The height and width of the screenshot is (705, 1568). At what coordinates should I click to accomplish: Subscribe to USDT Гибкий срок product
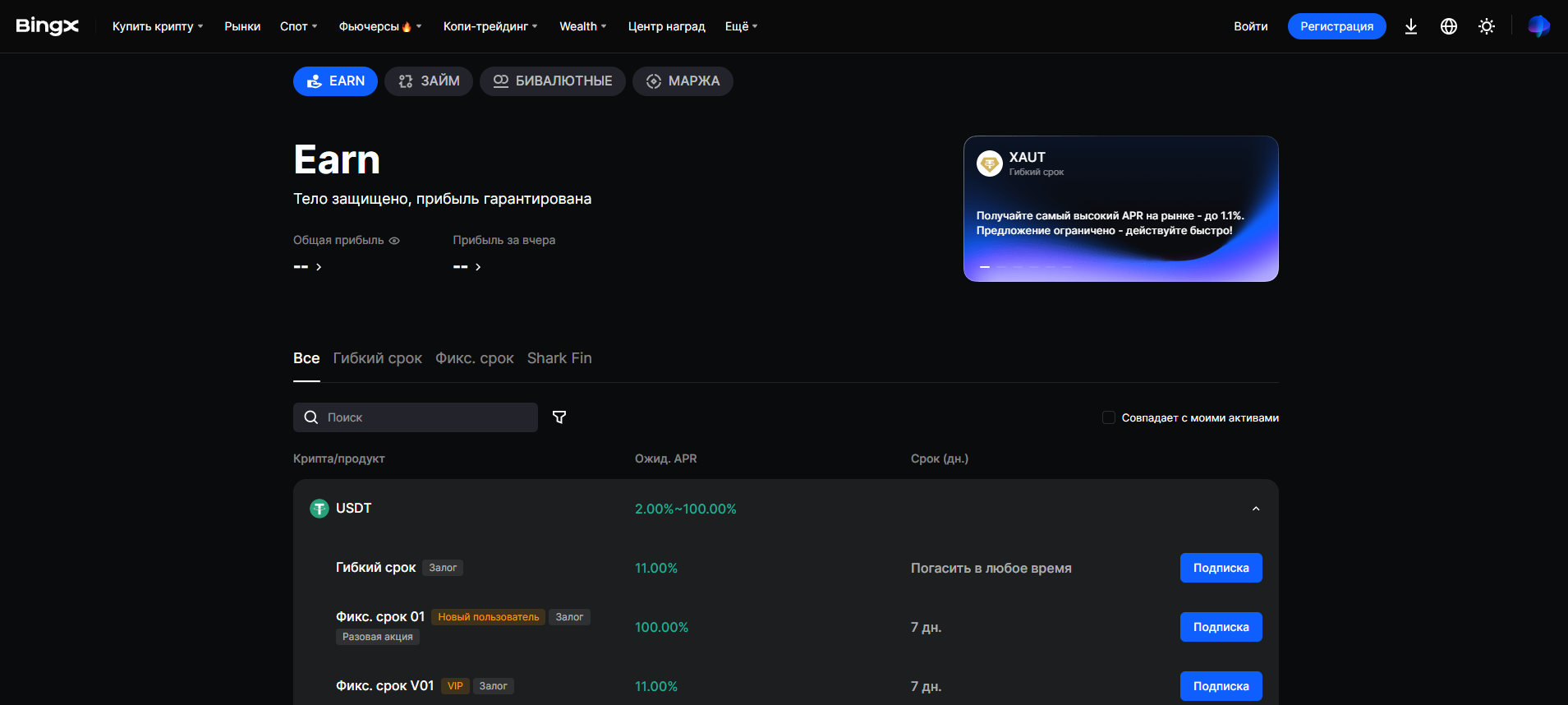point(1221,568)
